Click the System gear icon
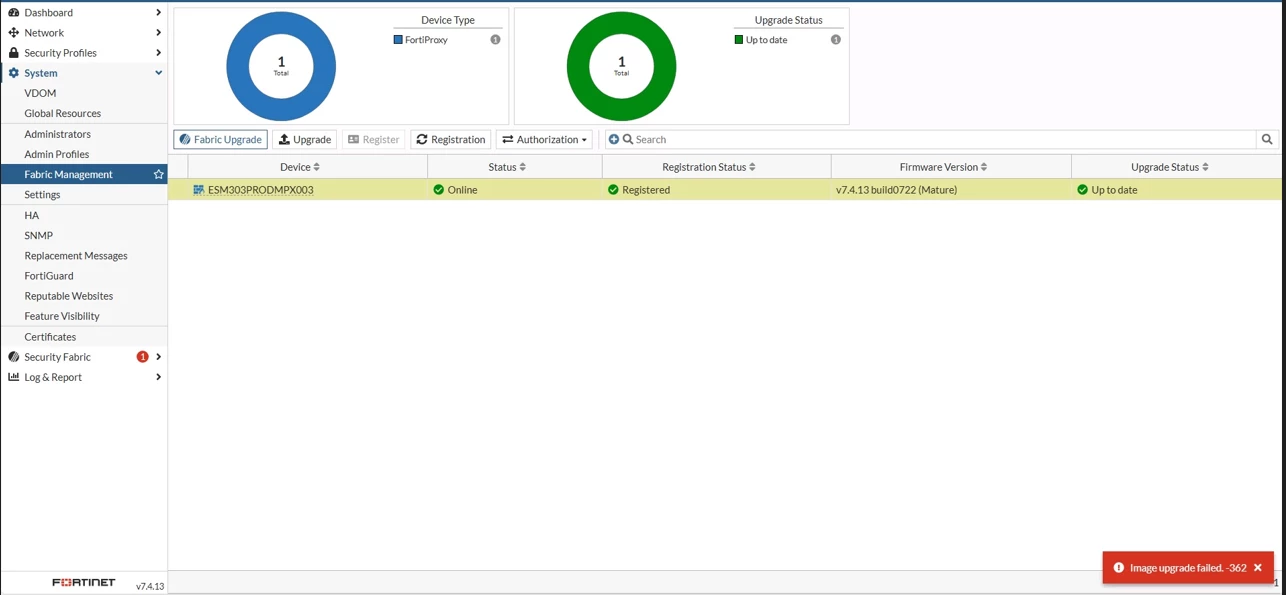The width and height of the screenshot is (1286, 595). (14, 73)
